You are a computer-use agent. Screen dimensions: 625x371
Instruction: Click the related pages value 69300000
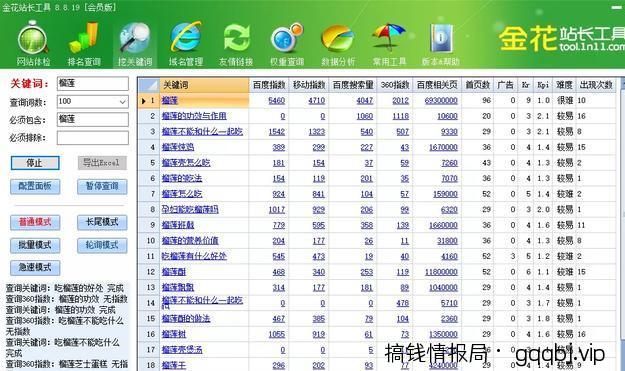coord(441,100)
